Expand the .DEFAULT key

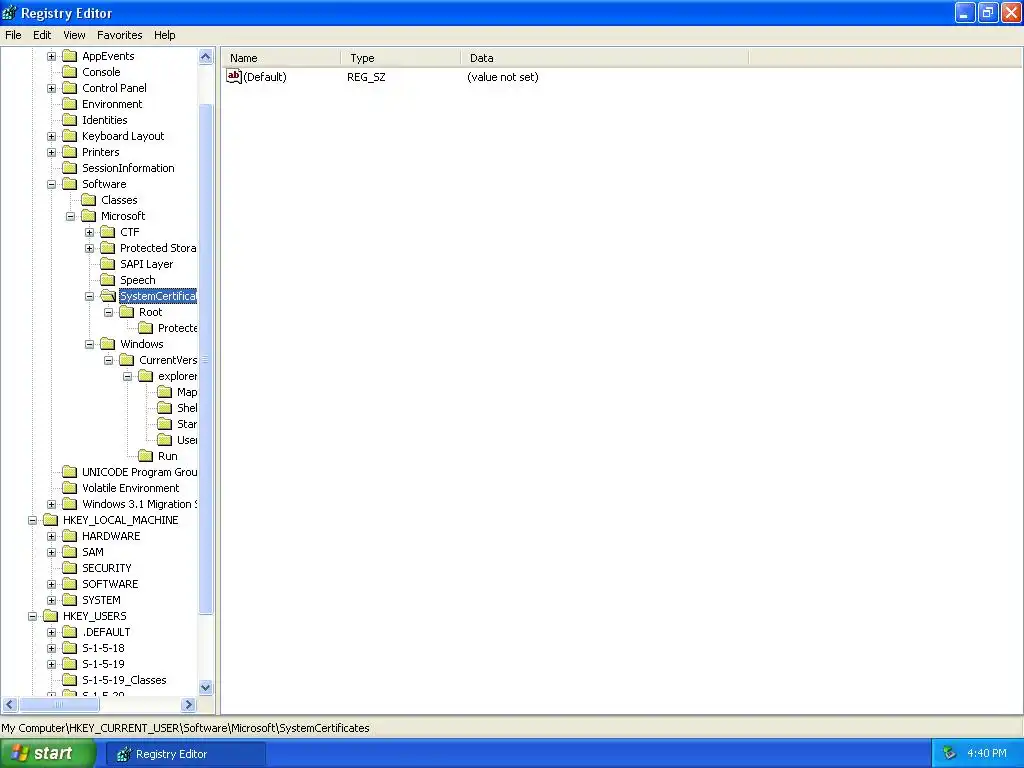coord(52,632)
